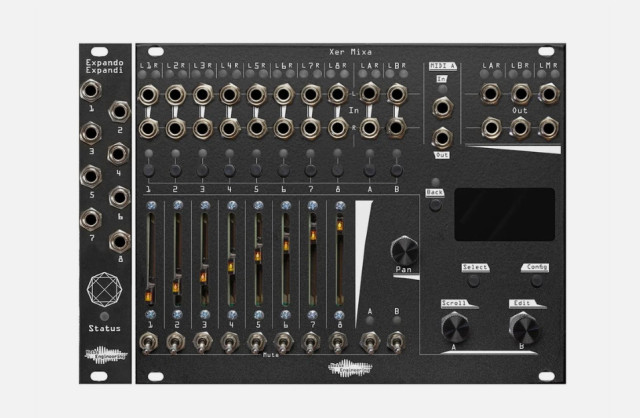Click jack 3 on the Expando Expandi module
Image resolution: width=640 pixels, height=418 pixels.
click(x=91, y=133)
